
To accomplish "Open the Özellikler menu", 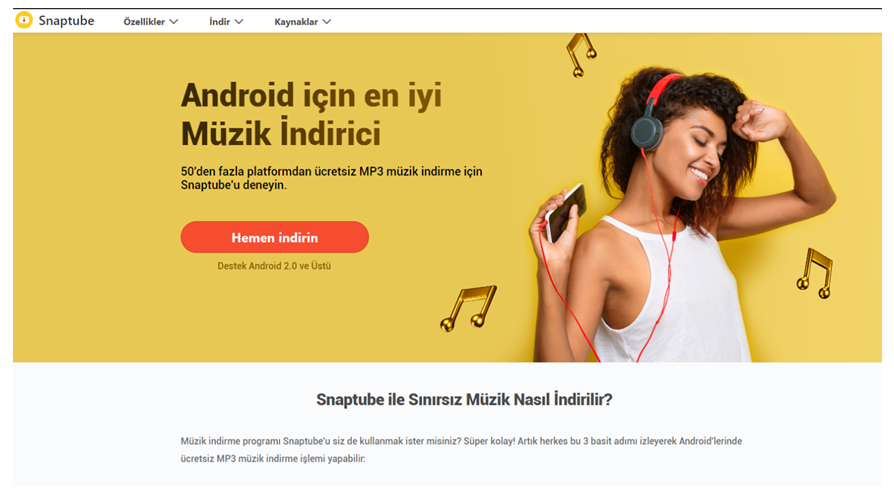I will coord(151,22).
